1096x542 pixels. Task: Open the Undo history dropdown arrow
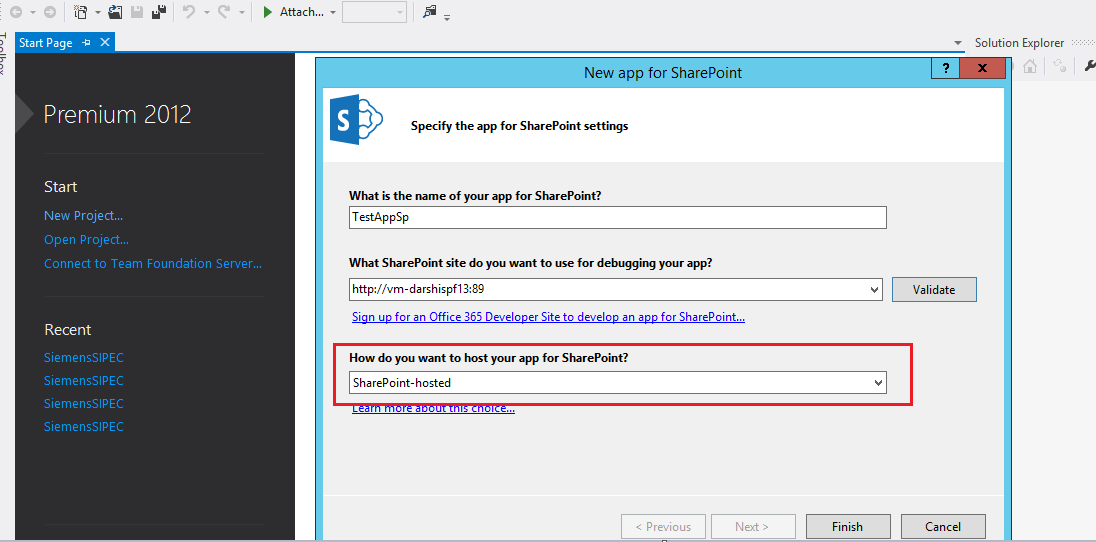(x=206, y=13)
